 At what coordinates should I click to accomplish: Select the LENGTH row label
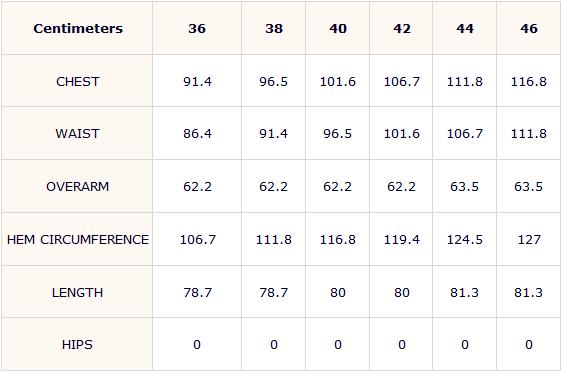(78, 292)
